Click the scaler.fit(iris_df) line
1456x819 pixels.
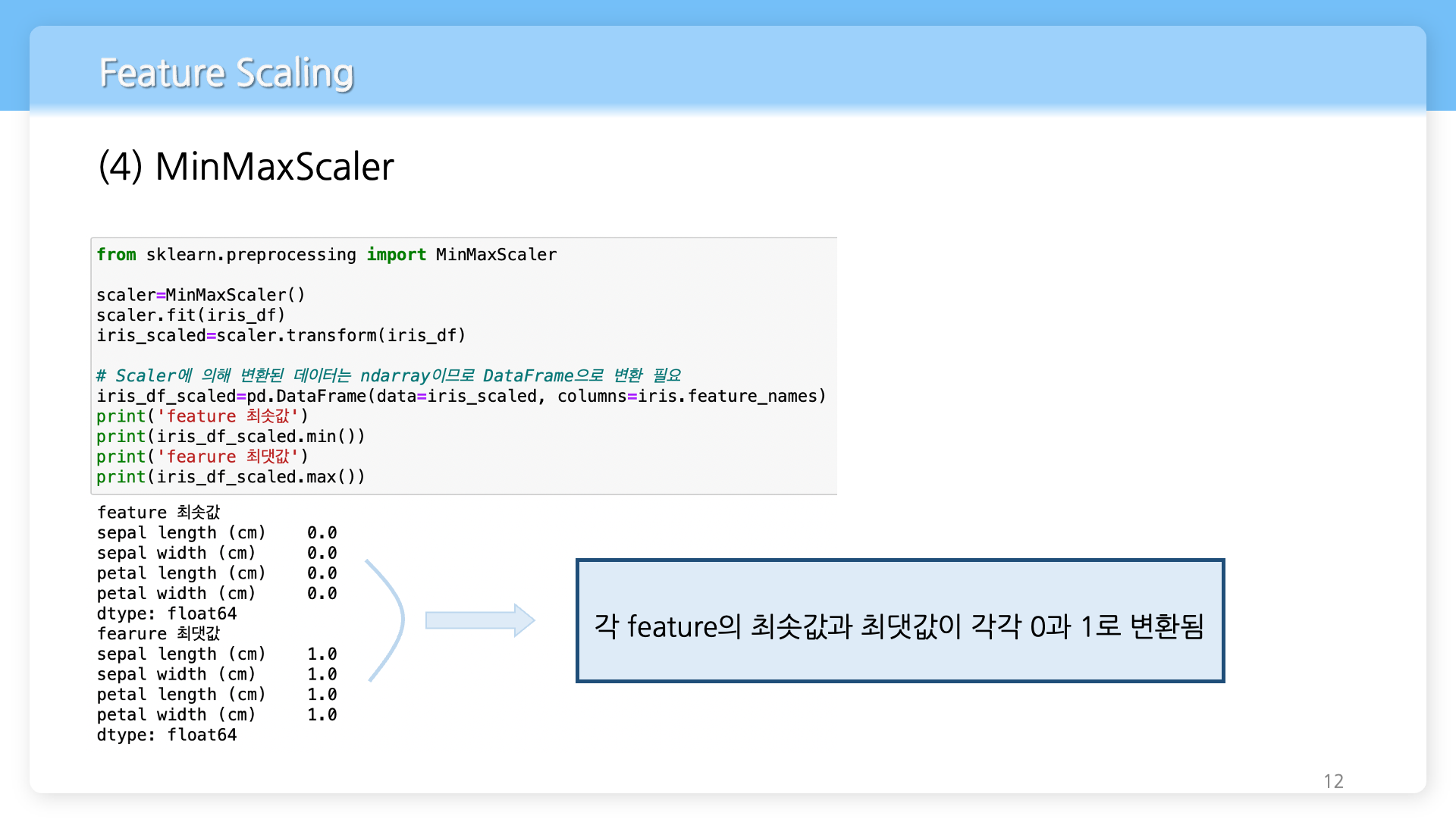coord(190,315)
